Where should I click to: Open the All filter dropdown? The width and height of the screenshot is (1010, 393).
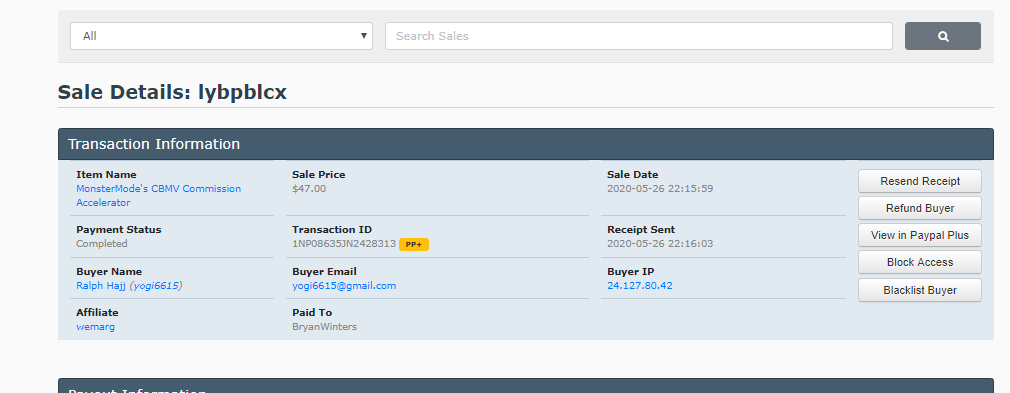[221, 36]
